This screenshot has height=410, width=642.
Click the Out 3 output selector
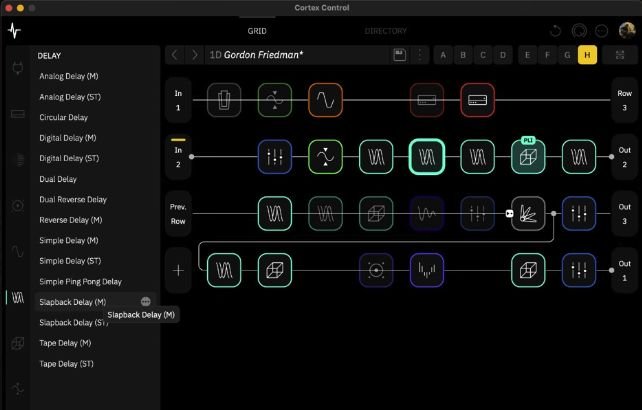click(624, 213)
